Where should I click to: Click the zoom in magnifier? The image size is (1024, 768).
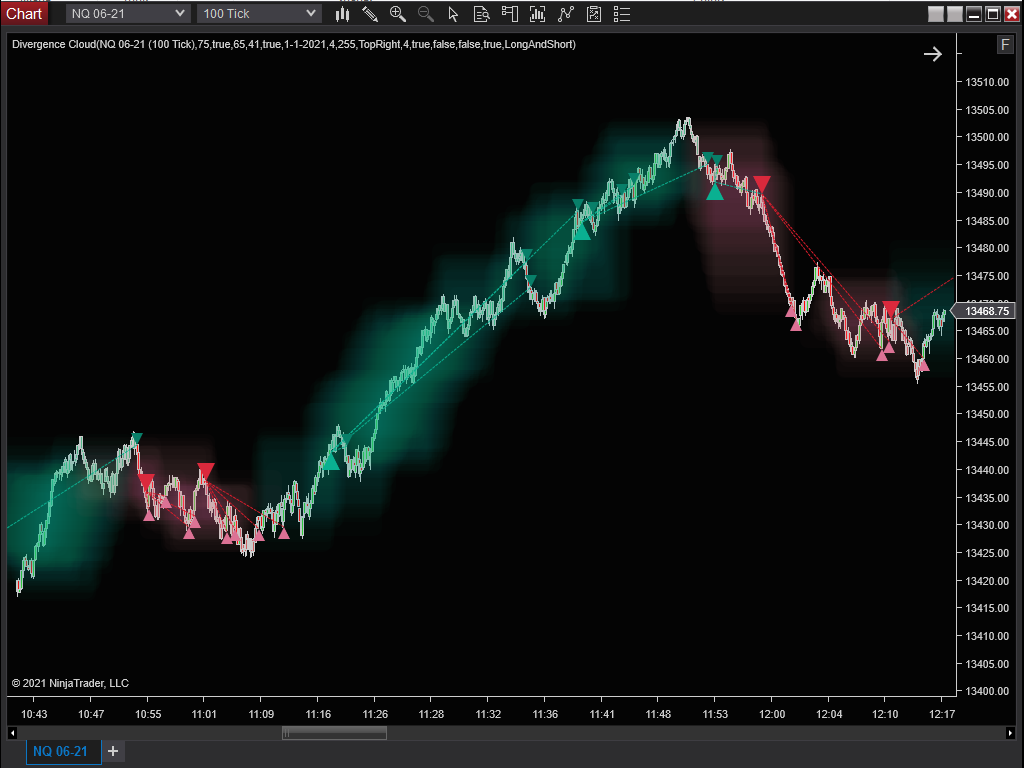click(x=398, y=14)
